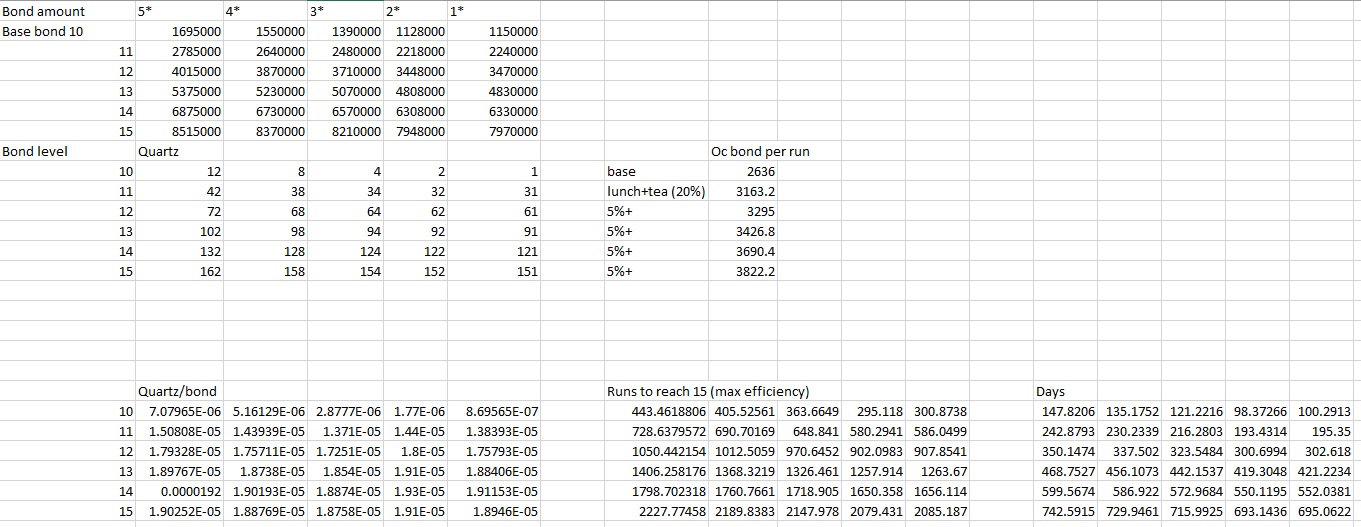Select the cell with value 1550000
Image resolution: width=1361 pixels, height=527 pixels.
[x=265, y=31]
